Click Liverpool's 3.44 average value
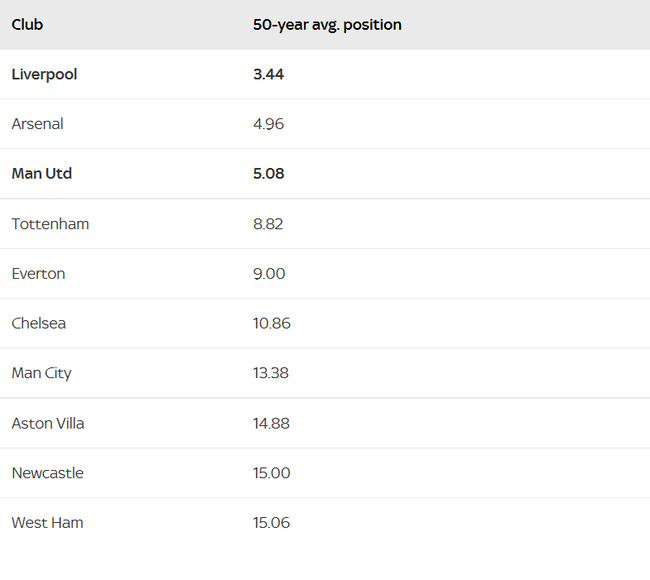This screenshot has height=580, width=650. [x=268, y=74]
